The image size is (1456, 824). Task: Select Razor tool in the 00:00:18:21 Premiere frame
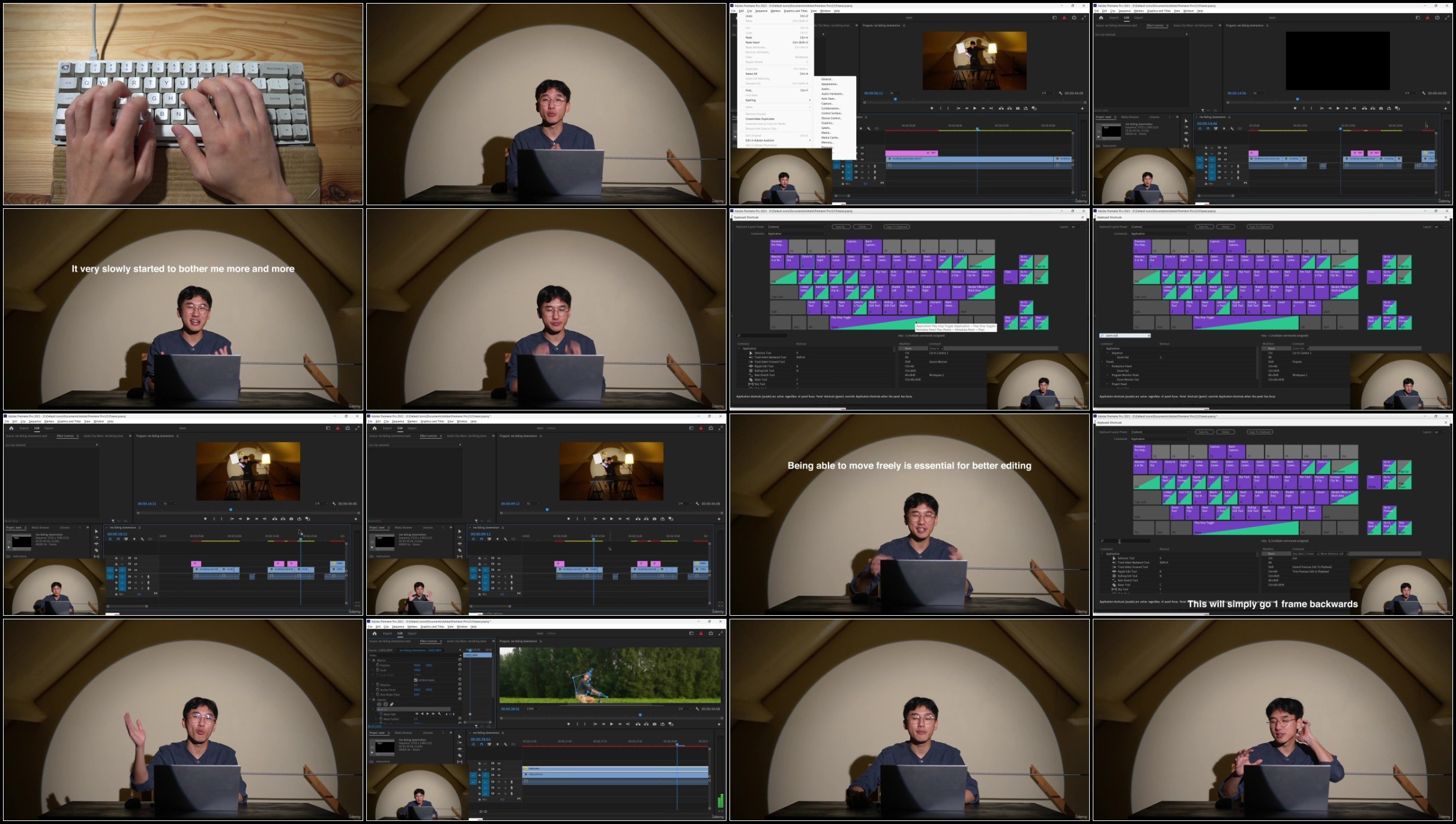[x=97, y=550]
